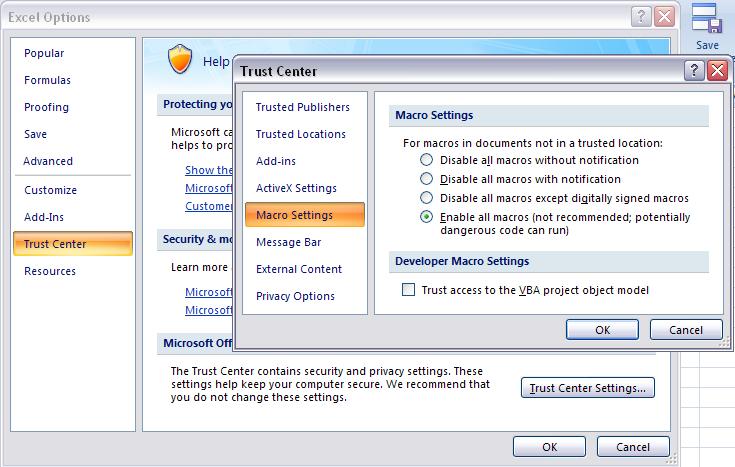Select Formulas in Excel Options sidebar
The width and height of the screenshot is (735, 467).
point(47,80)
